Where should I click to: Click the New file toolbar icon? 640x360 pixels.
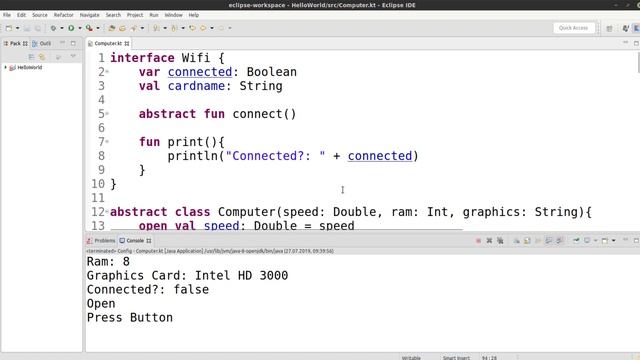(9, 28)
